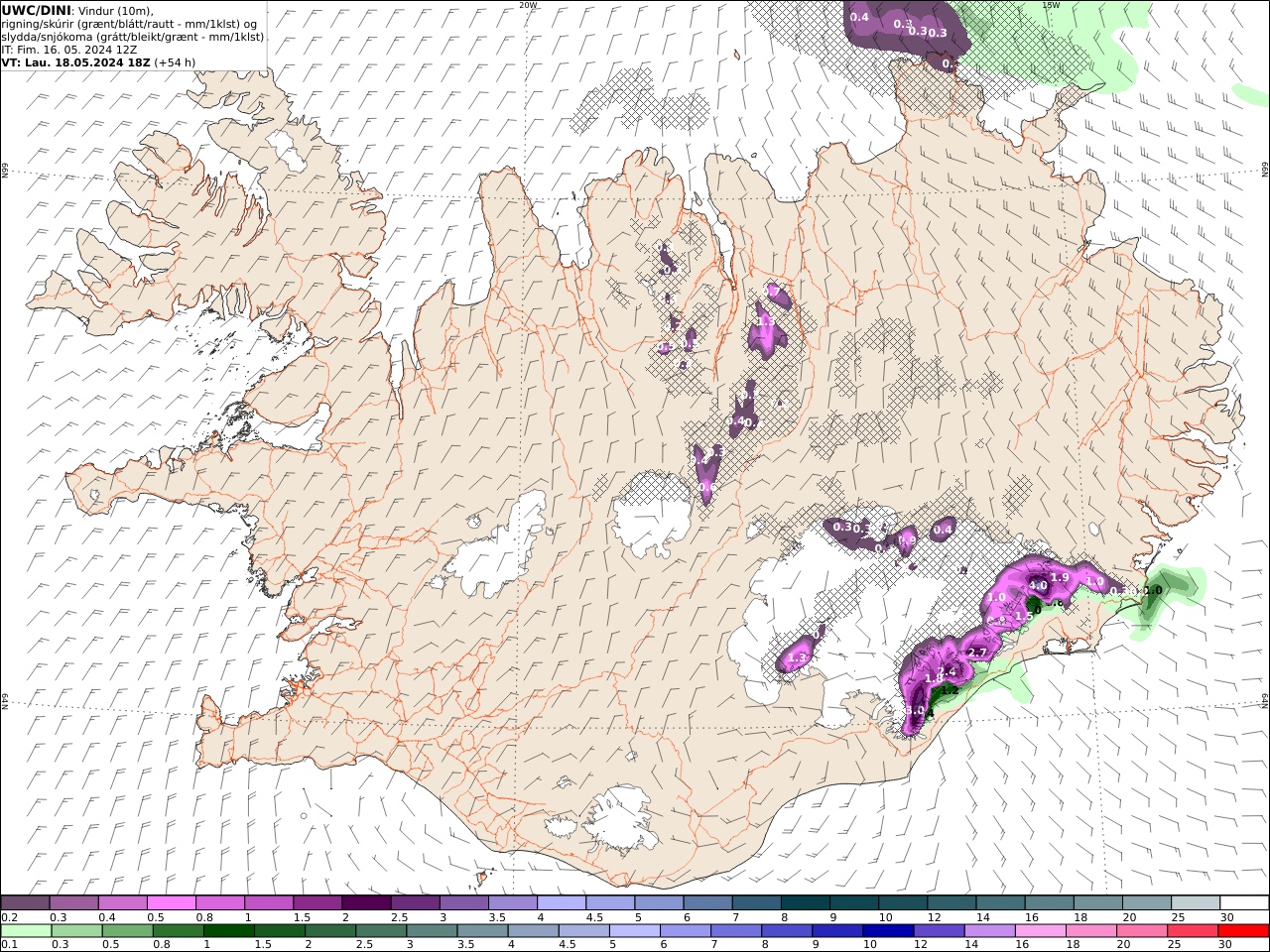Pick the purple 12 swatch in lower legend row
This screenshot has width=1270, height=952.
(x=938, y=931)
